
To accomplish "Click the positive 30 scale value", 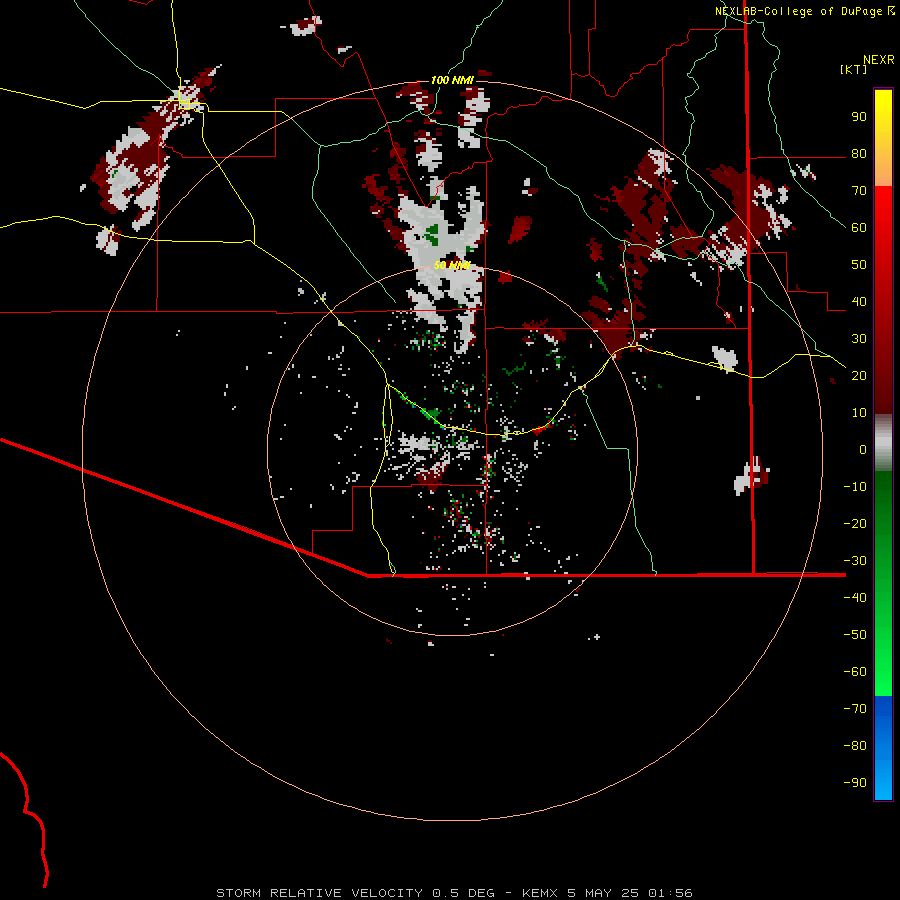I will (859, 339).
